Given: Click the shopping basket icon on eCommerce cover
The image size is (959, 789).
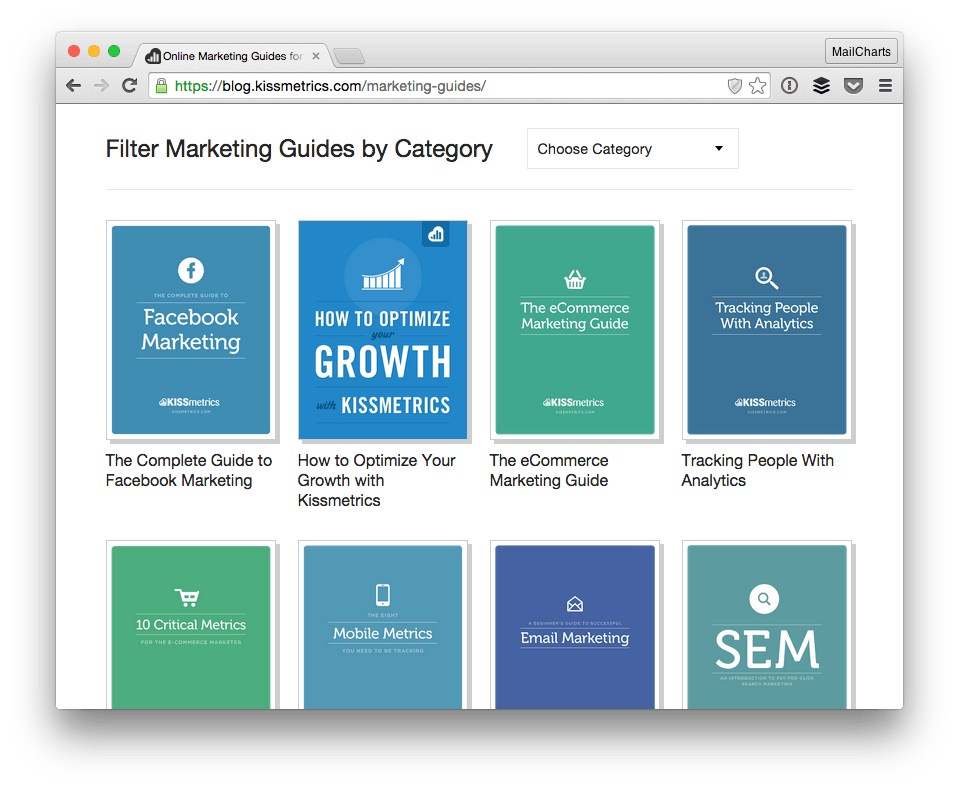Looking at the screenshot, I should coord(575,280).
